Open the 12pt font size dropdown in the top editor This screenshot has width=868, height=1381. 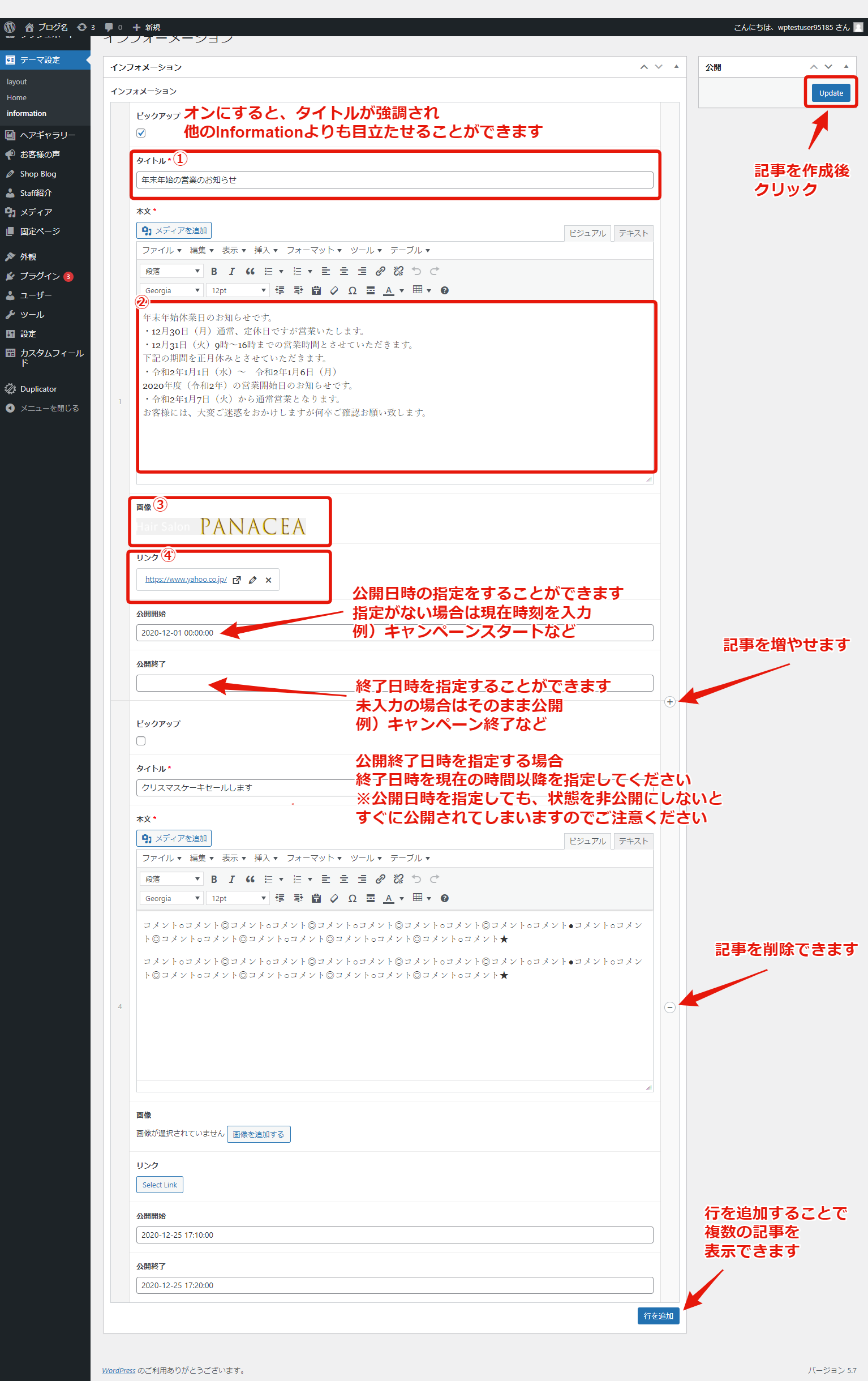pos(238,291)
